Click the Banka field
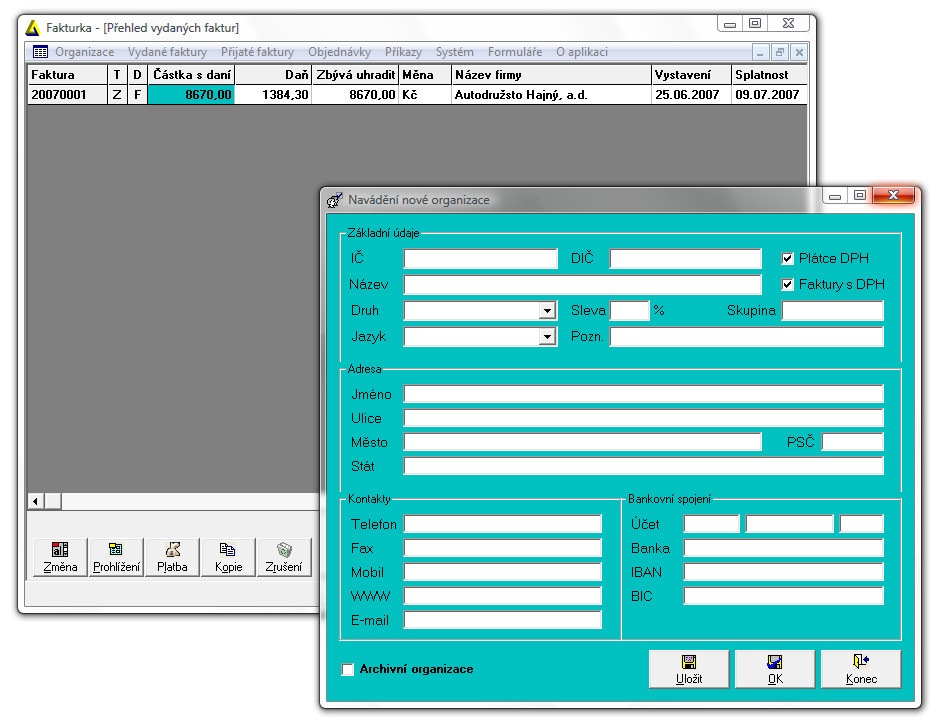The image size is (937, 727). point(783,548)
